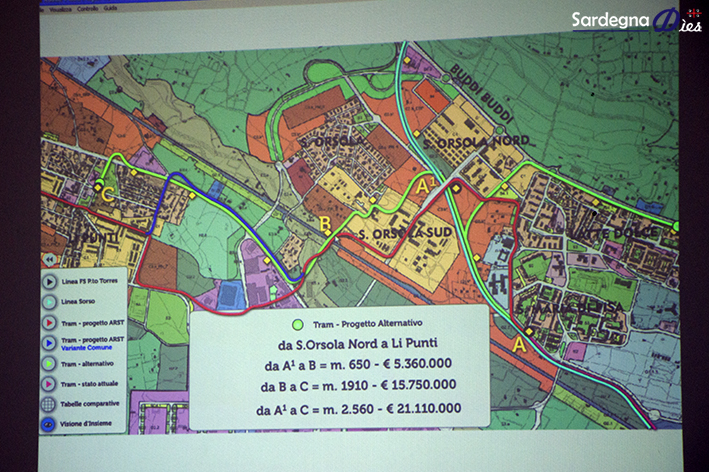Open the Tabelle comparative grid icon
The image size is (709, 472).
(x=49, y=406)
